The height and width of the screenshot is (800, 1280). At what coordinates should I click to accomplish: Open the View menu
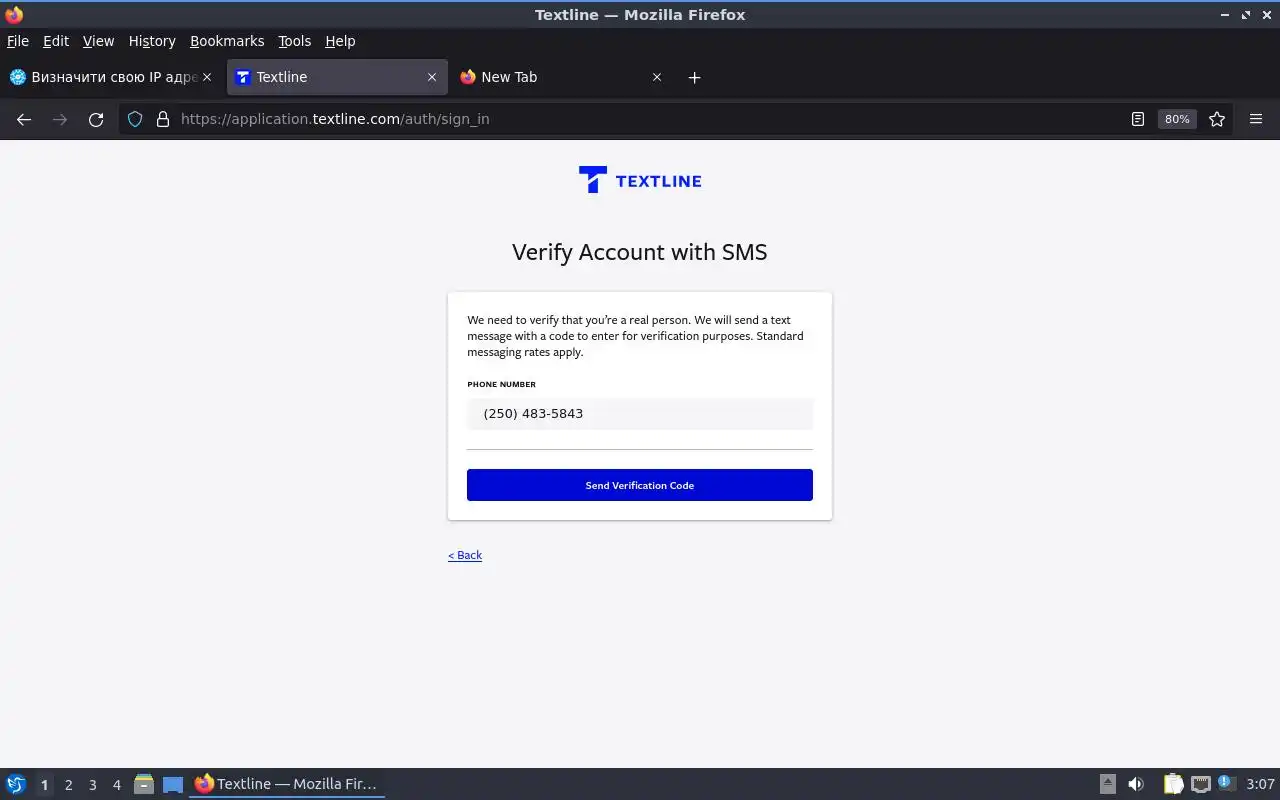tap(98, 41)
